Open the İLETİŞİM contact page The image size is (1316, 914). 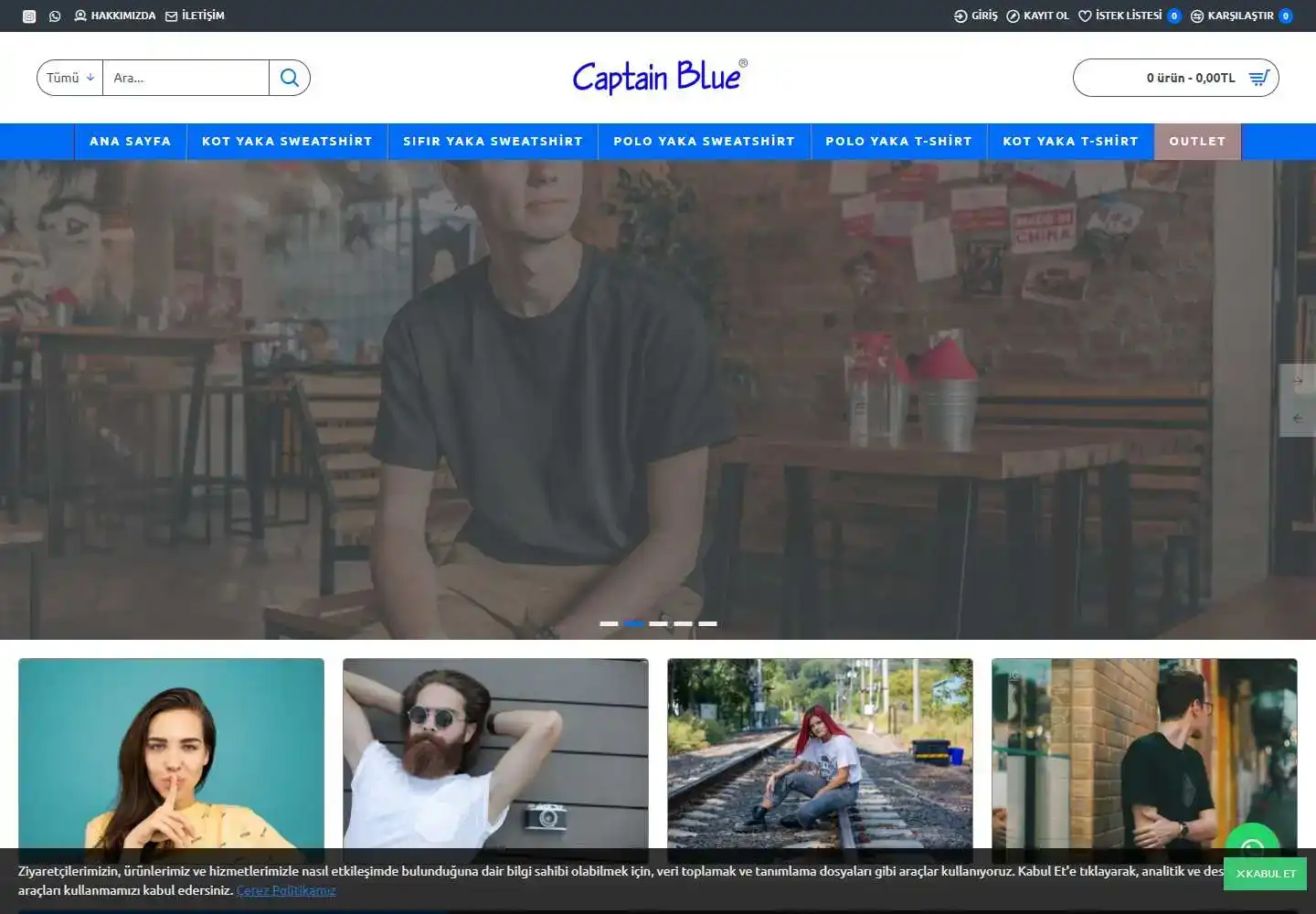195,16
